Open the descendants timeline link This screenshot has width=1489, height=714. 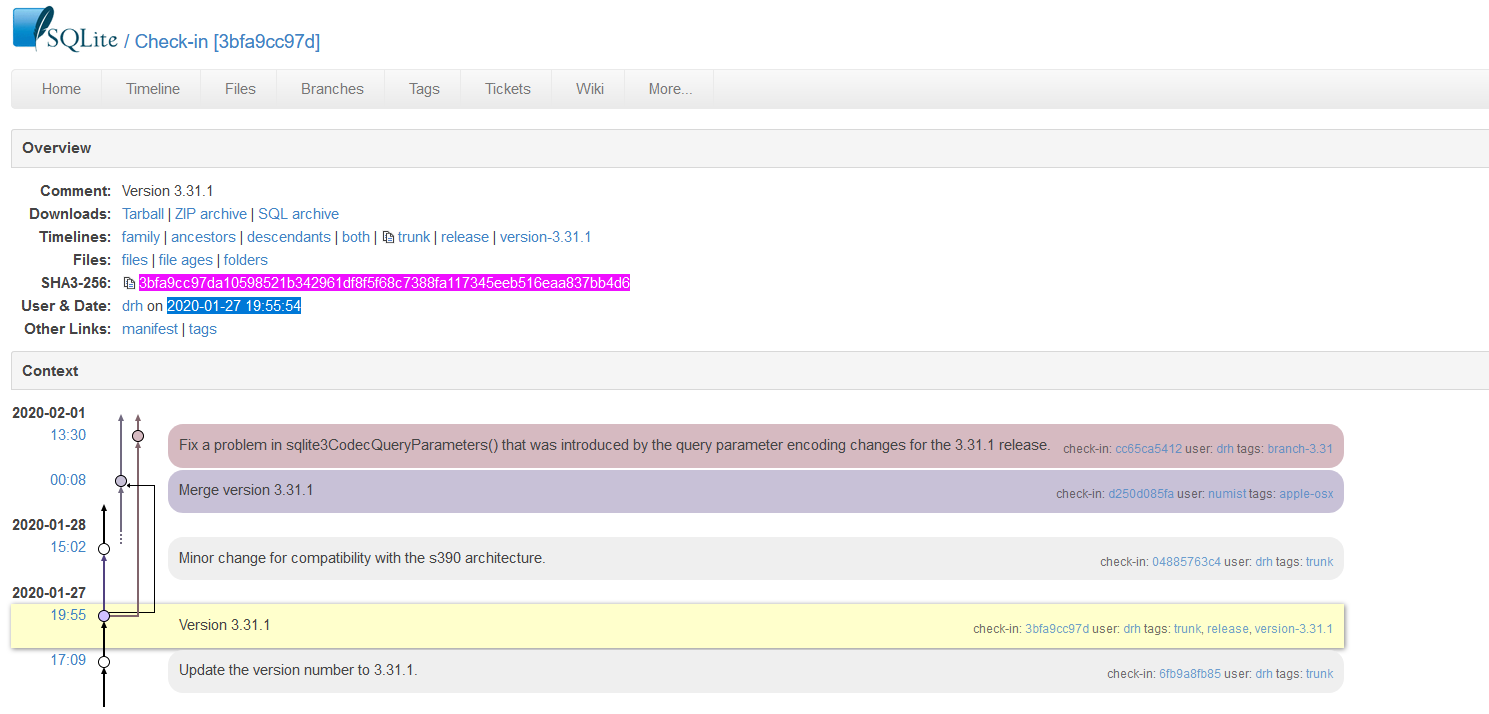pos(289,237)
